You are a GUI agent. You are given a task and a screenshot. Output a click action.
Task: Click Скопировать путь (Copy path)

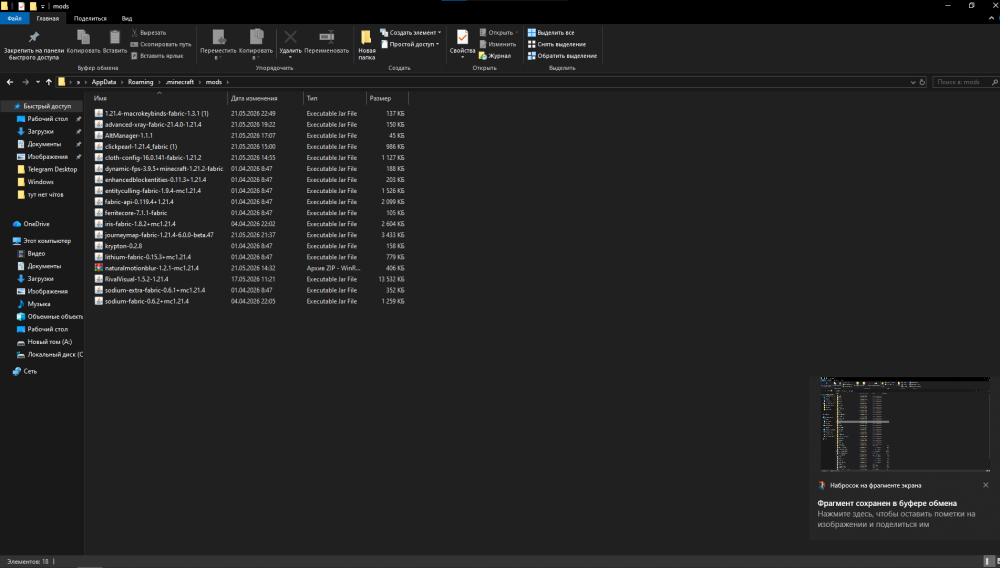tap(161, 44)
